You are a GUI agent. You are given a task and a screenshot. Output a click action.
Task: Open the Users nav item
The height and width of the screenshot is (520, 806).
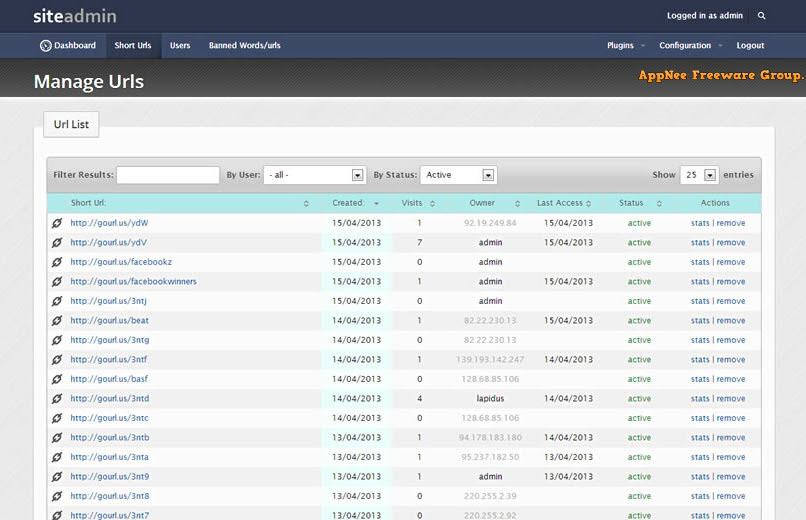point(180,46)
